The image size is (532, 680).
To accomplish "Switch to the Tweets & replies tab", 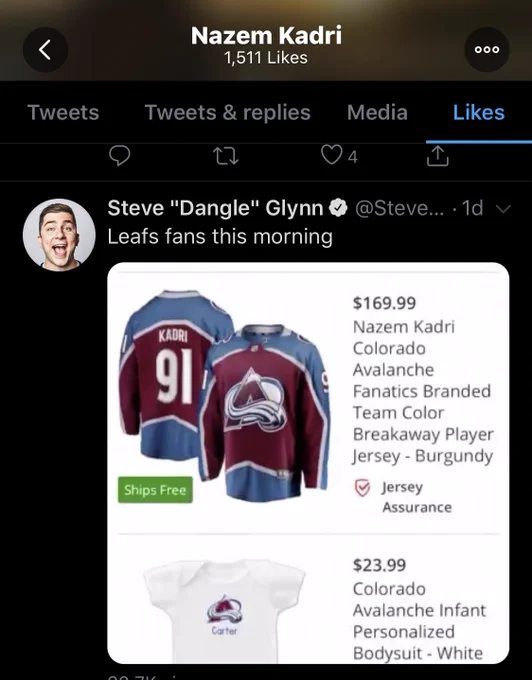I will click(x=228, y=112).
